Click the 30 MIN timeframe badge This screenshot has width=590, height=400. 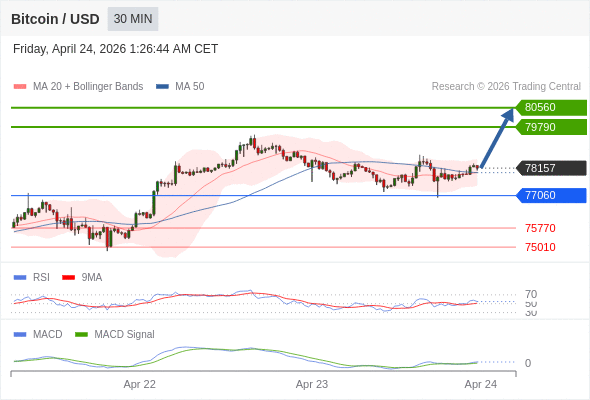point(133,19)
